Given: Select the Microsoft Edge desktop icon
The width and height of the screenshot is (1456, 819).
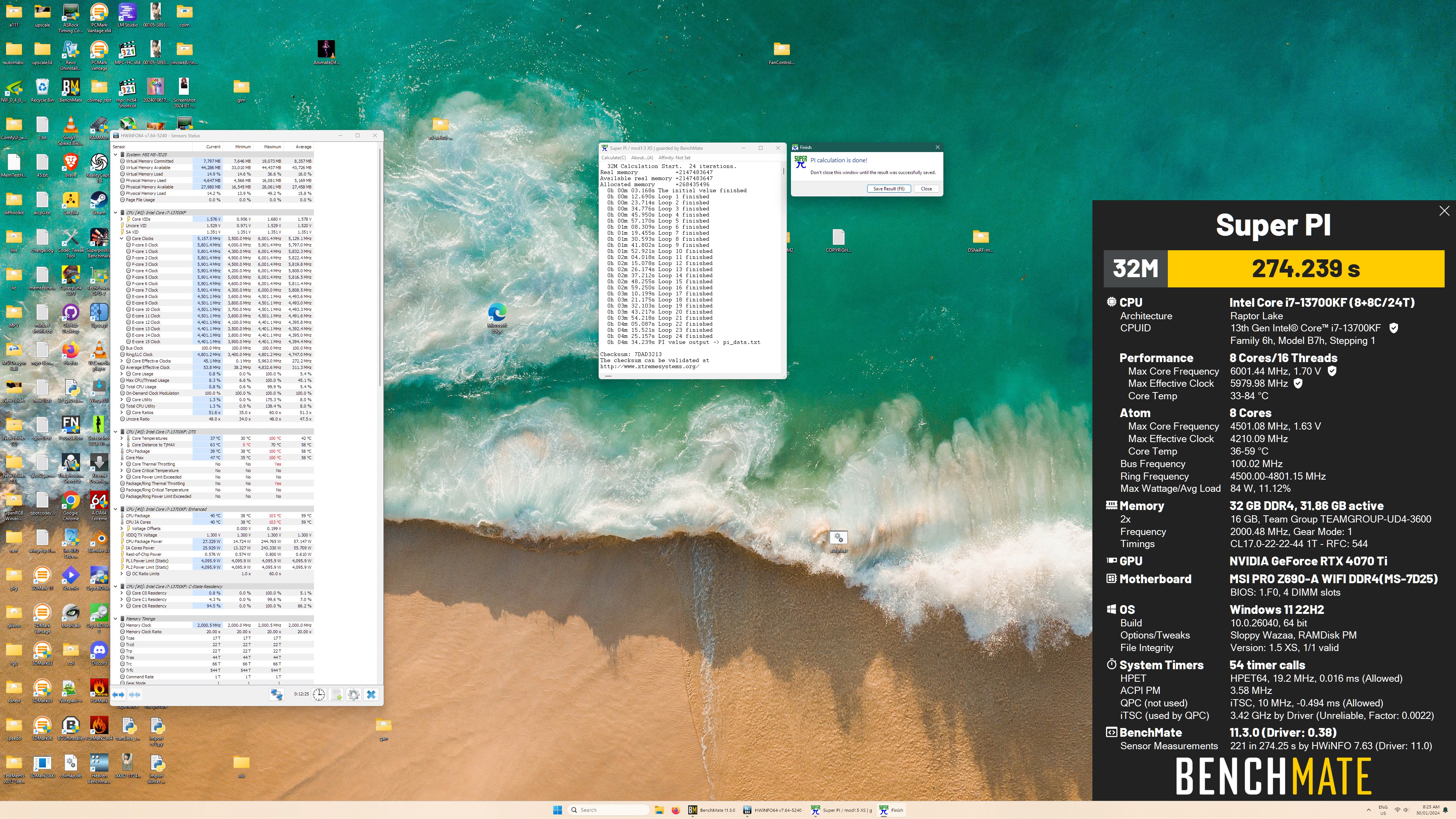Looking at the screenshot, I should coord(497,318).
